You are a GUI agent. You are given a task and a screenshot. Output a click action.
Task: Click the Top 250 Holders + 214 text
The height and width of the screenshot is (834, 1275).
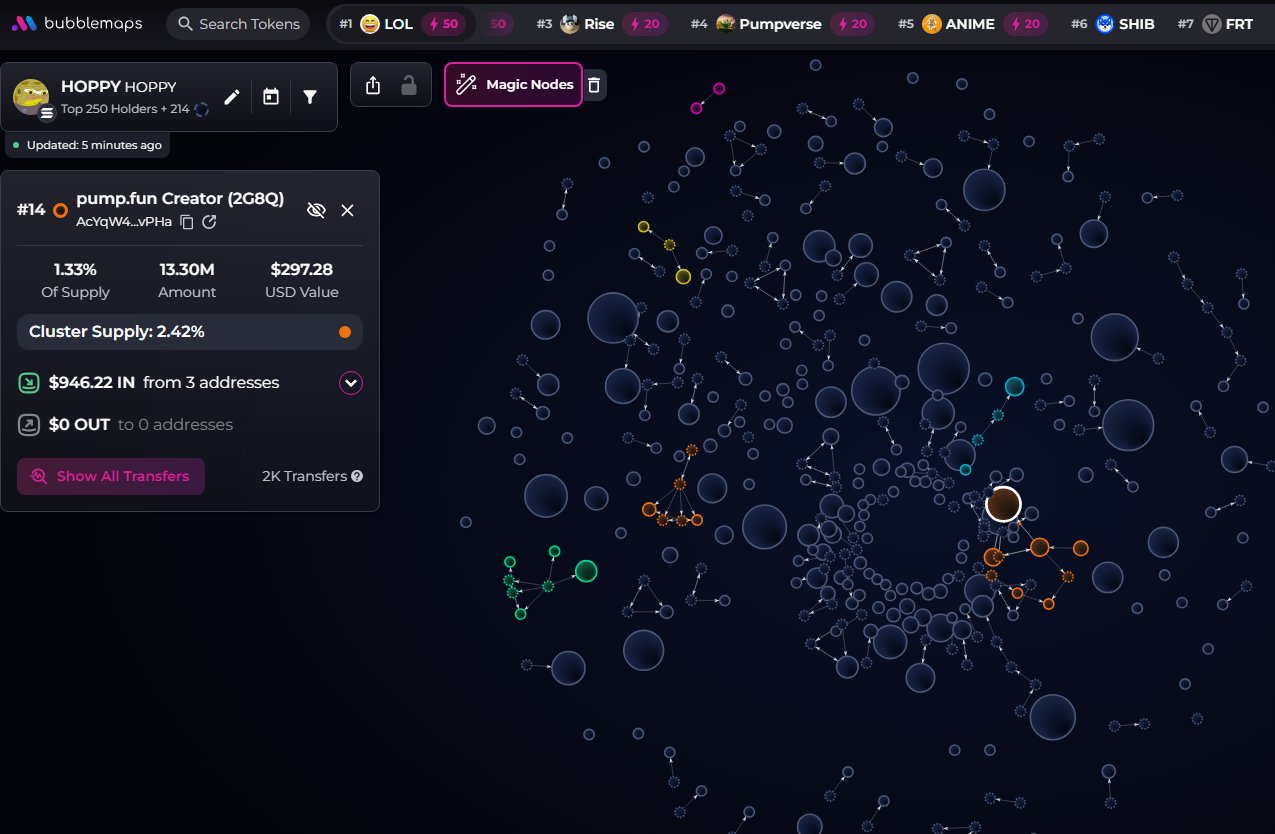tap(125, 109)
